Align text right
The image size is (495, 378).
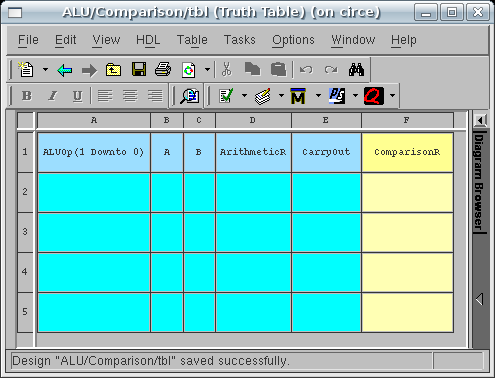tap(155, 96)
